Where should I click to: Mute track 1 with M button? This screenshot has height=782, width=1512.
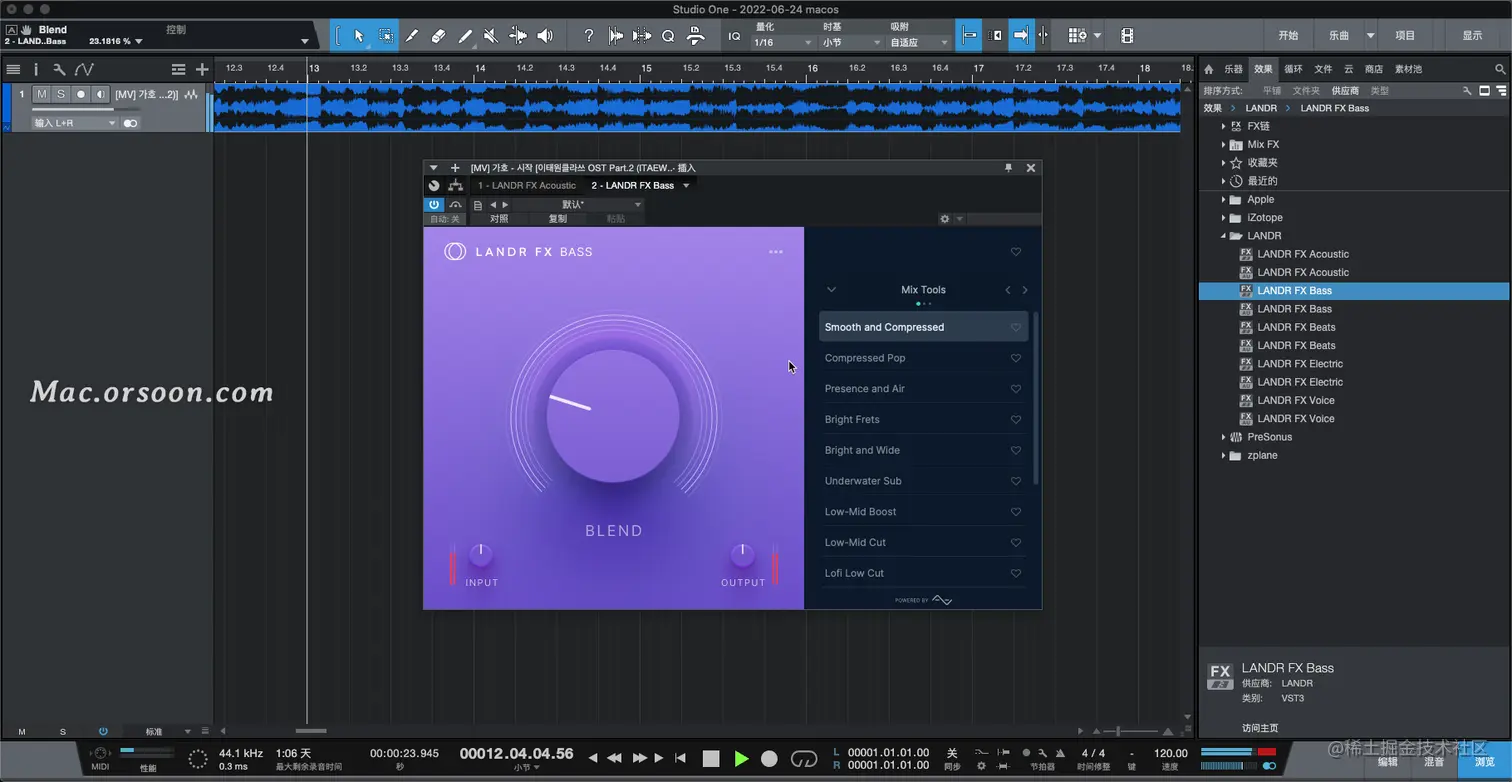click(42, 94)
